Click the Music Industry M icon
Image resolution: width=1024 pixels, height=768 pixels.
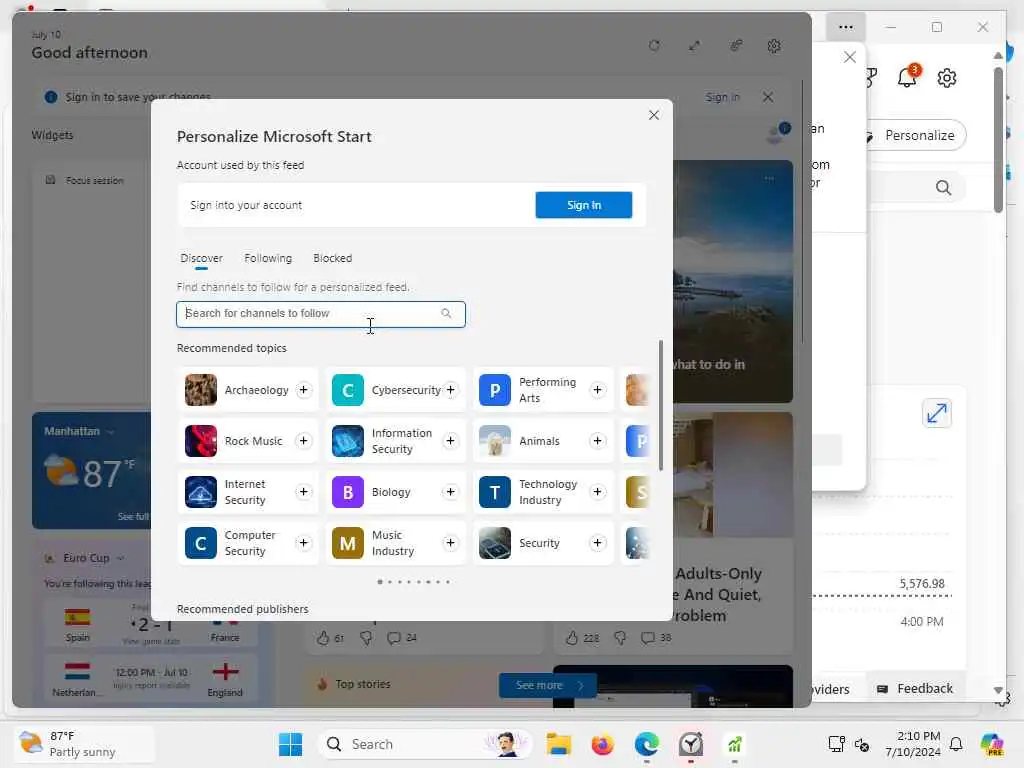coord(348,543)
